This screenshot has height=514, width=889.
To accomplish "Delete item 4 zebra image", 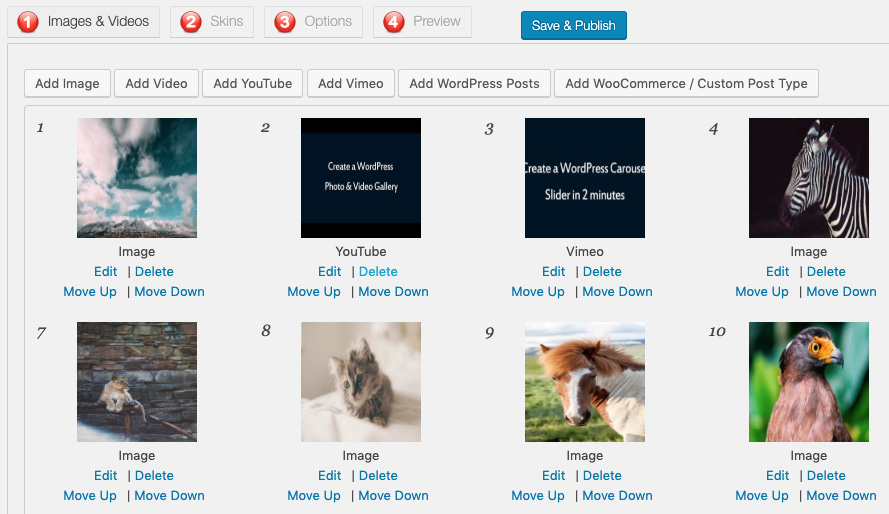I will 826,271.
